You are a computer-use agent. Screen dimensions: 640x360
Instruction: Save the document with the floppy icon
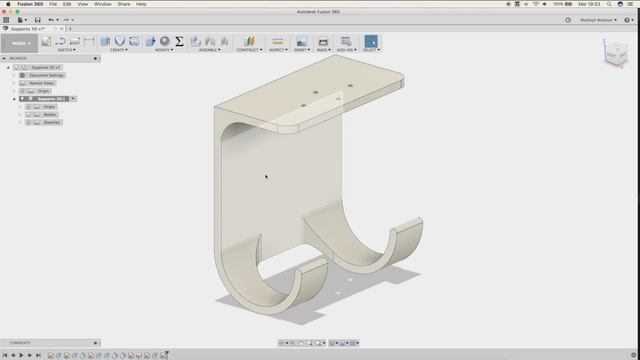click(38, 20)
